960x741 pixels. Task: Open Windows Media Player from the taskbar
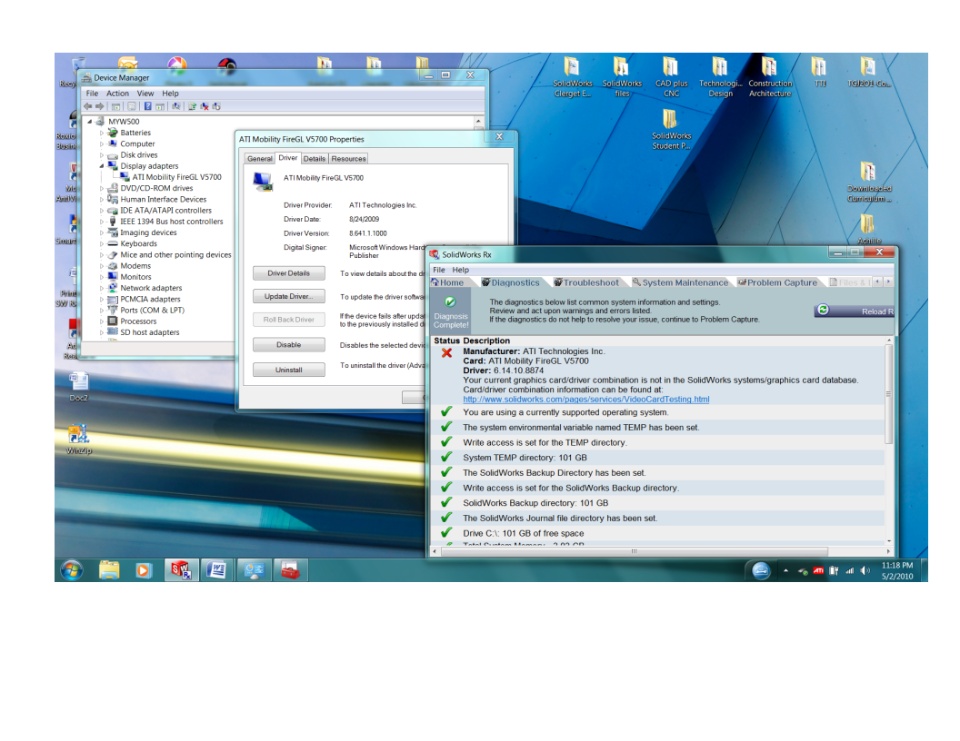coord(143,570)
